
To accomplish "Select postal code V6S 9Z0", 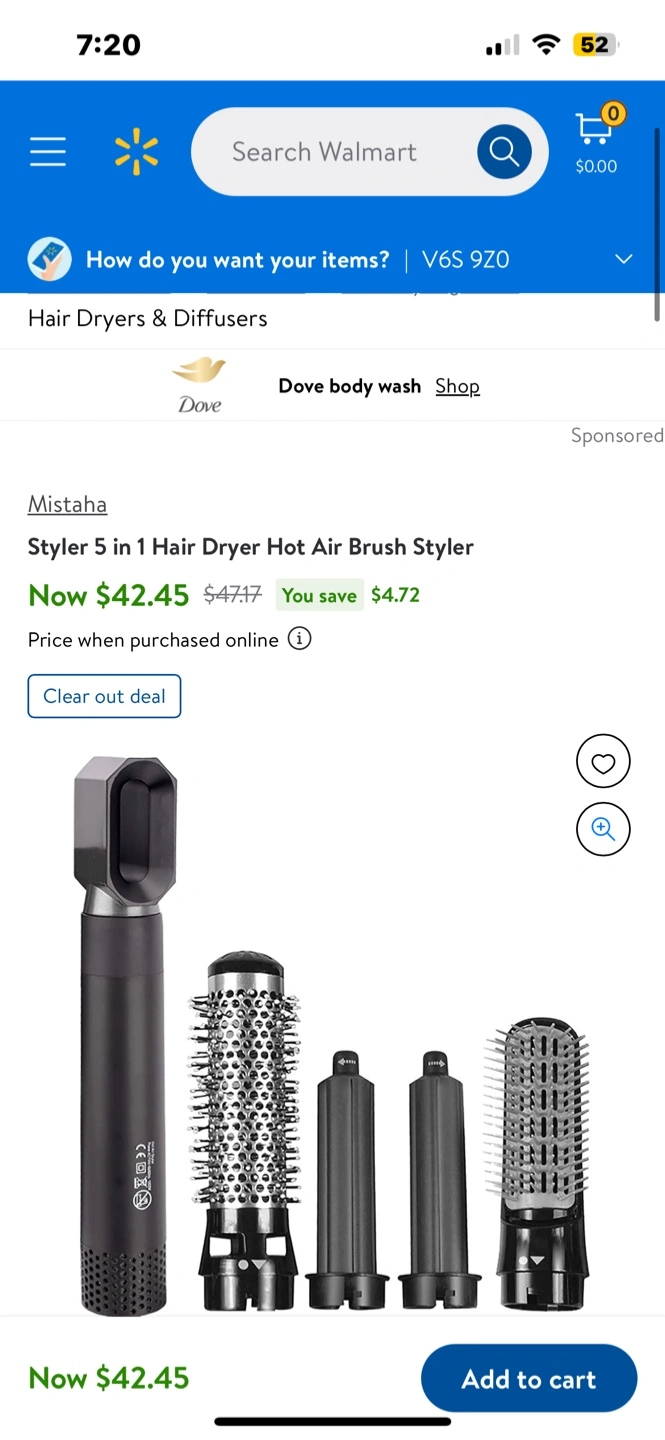I will pyautogui.click(x=466, y=260).
